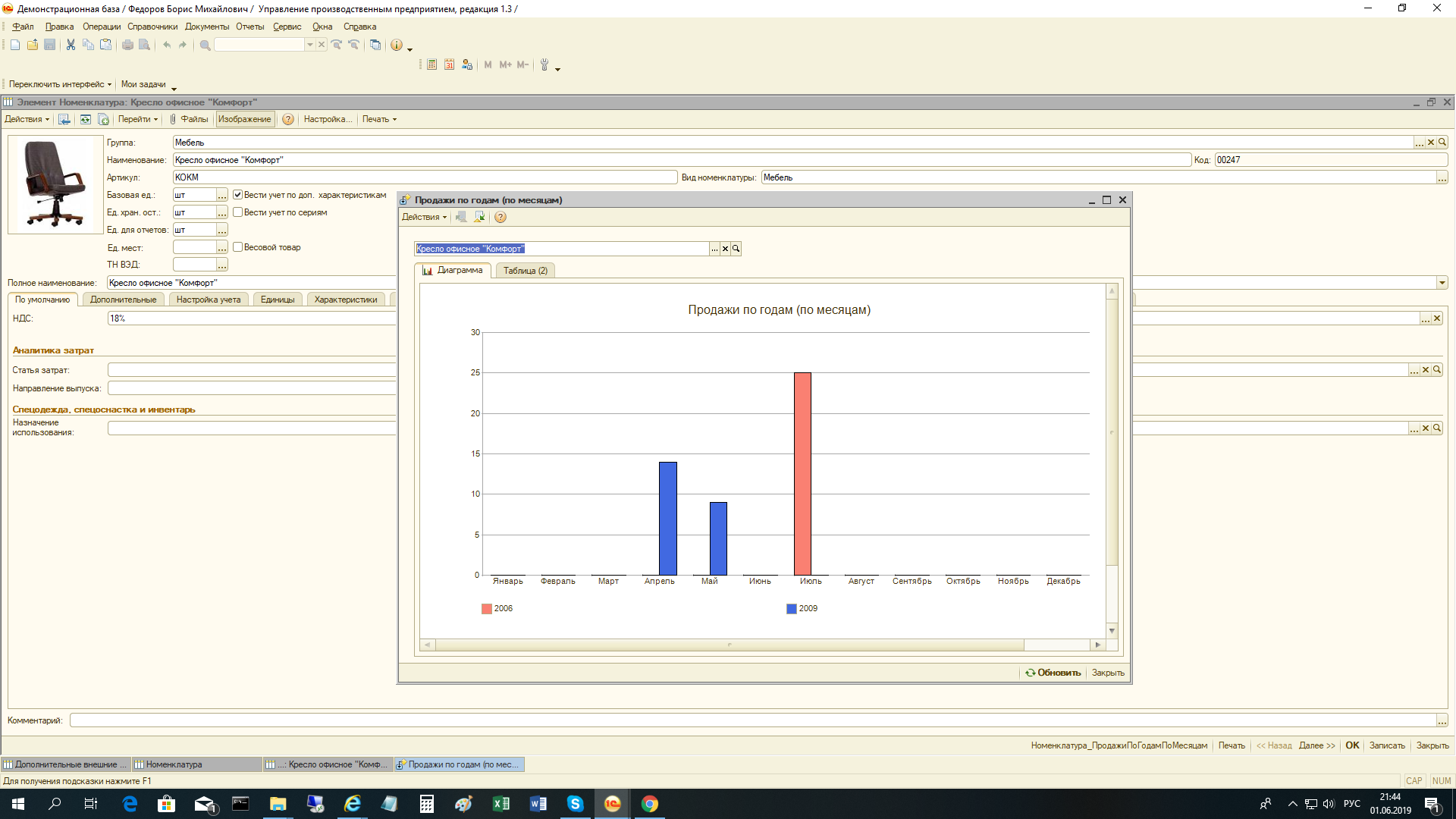Click the diagram tab icon in sales window
This screenshot has height=819, width=1456.
(427, 270)
